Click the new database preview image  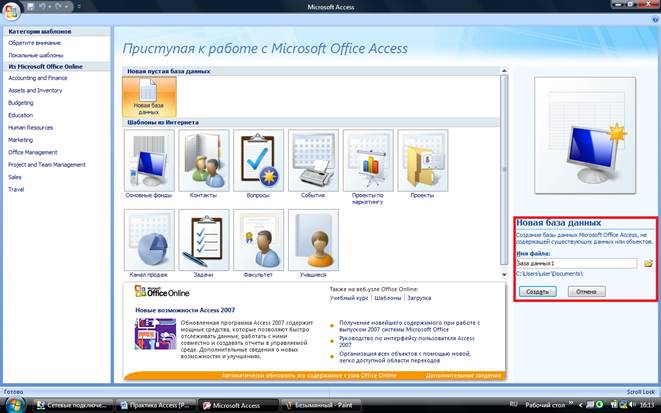tap(585, 135)
